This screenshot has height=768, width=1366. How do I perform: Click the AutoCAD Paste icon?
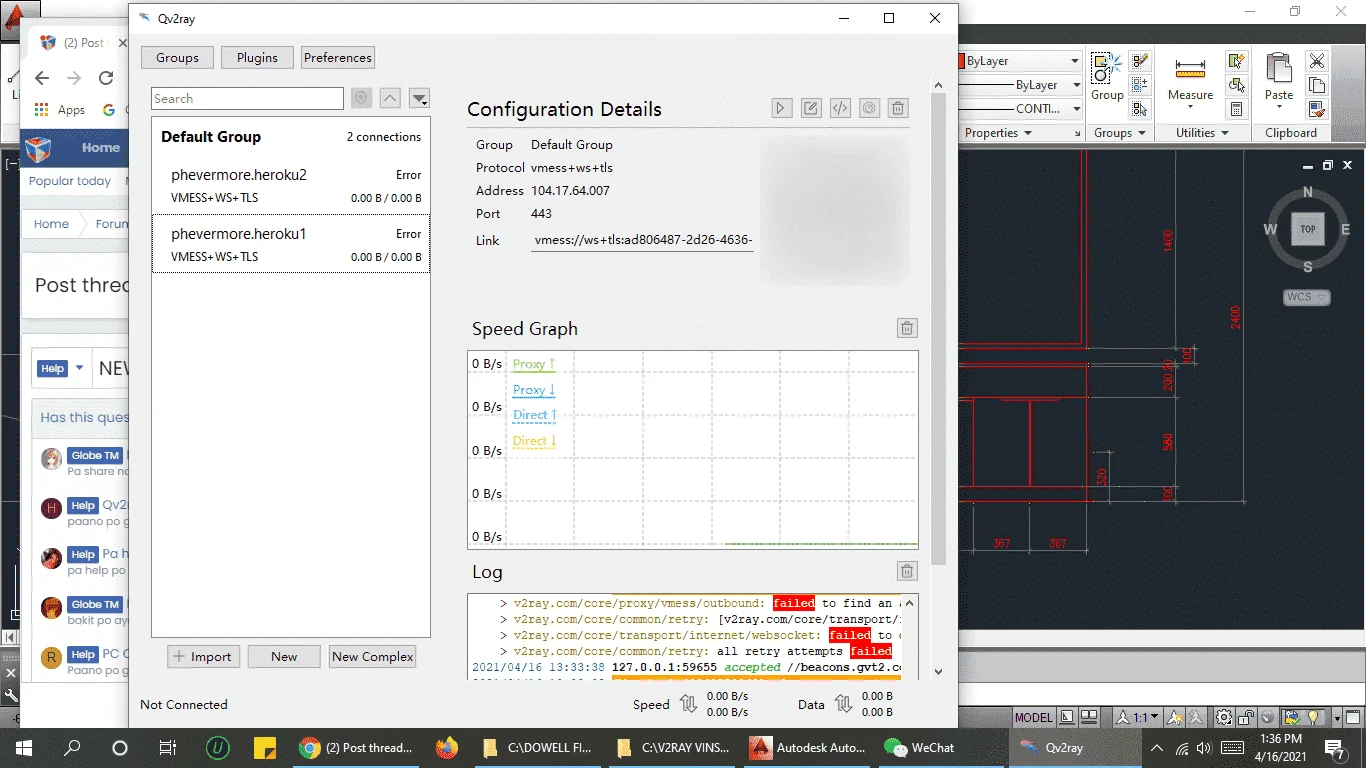(x=1279, y=68)
